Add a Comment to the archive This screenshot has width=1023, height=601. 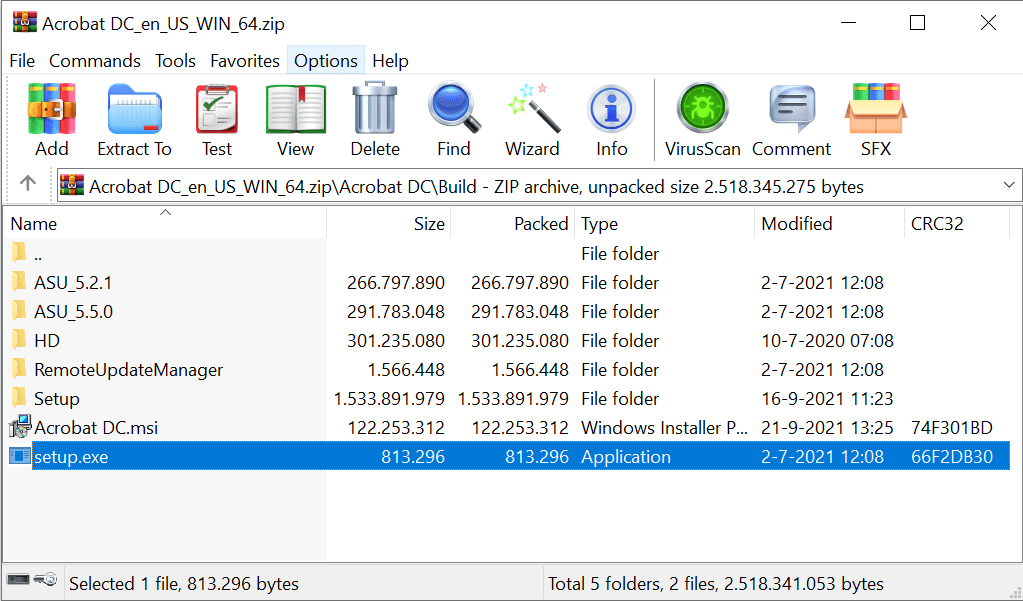(x=790, y=119)
